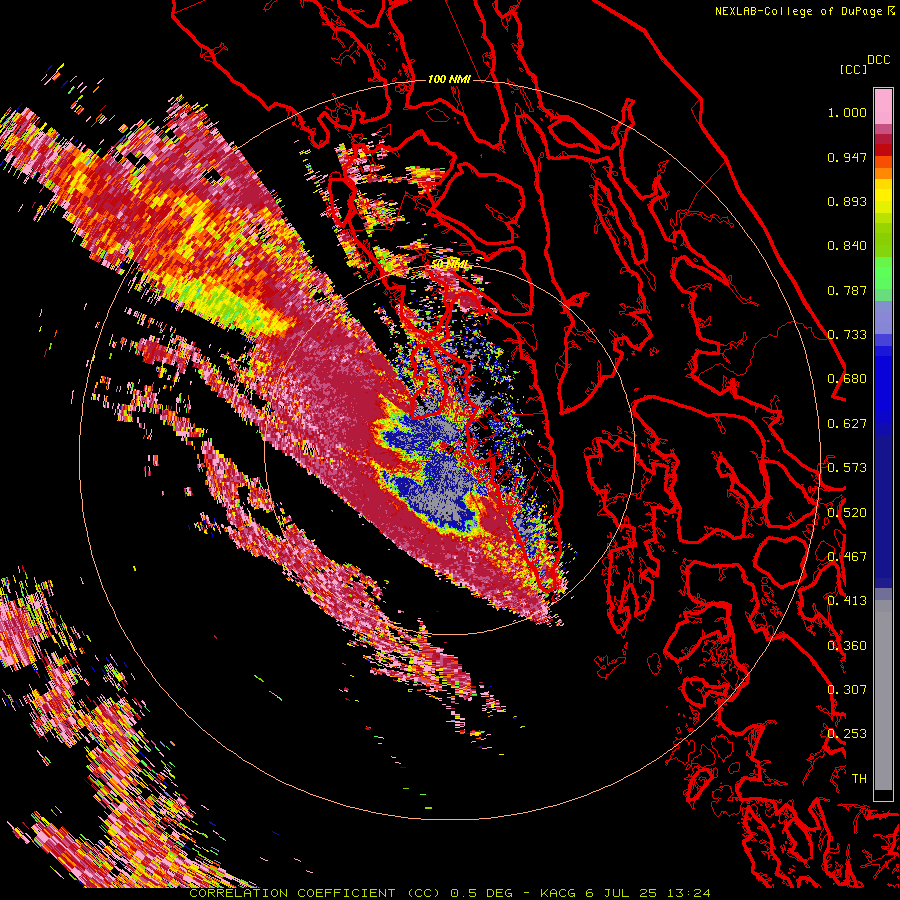Pick the light pink swatch on color bar
The height and width of the screenshot is (900, 900).
[883, 107]
